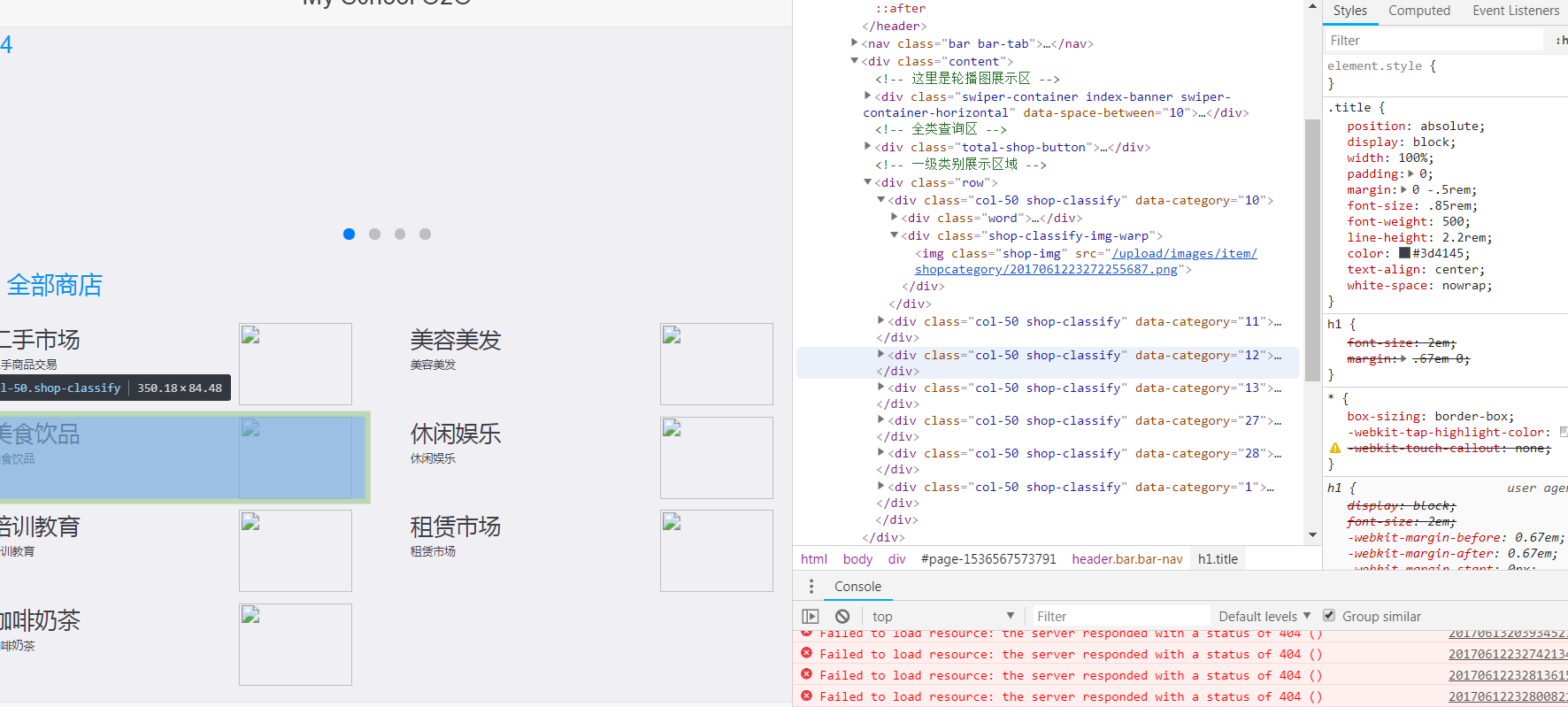Open the console menu three-dot icon
The height and width of the screenshot is (707, 1568).
pyautogui.click(x=811, y=587)
